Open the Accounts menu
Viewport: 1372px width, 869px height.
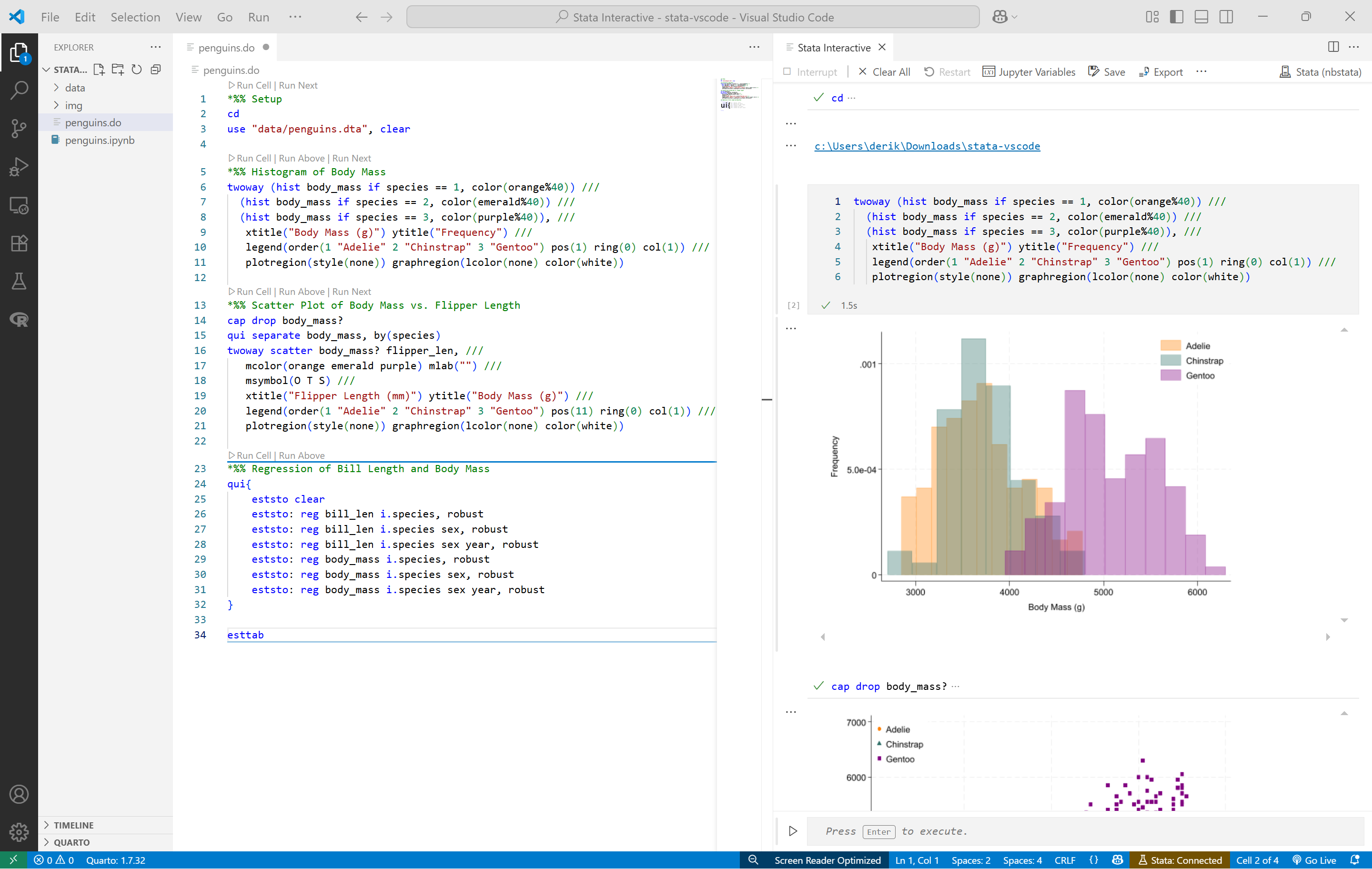19,794
